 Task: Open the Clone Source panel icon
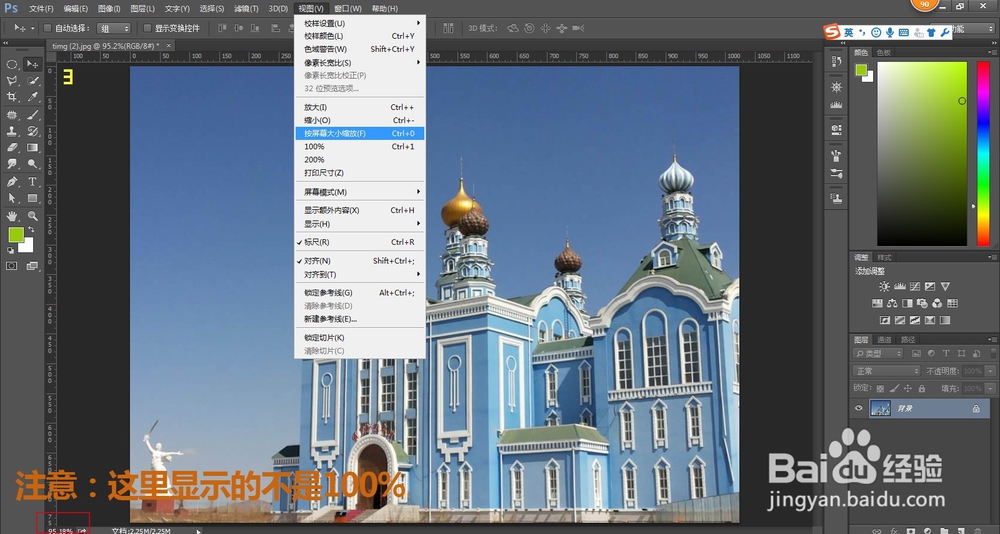point(836,199)
